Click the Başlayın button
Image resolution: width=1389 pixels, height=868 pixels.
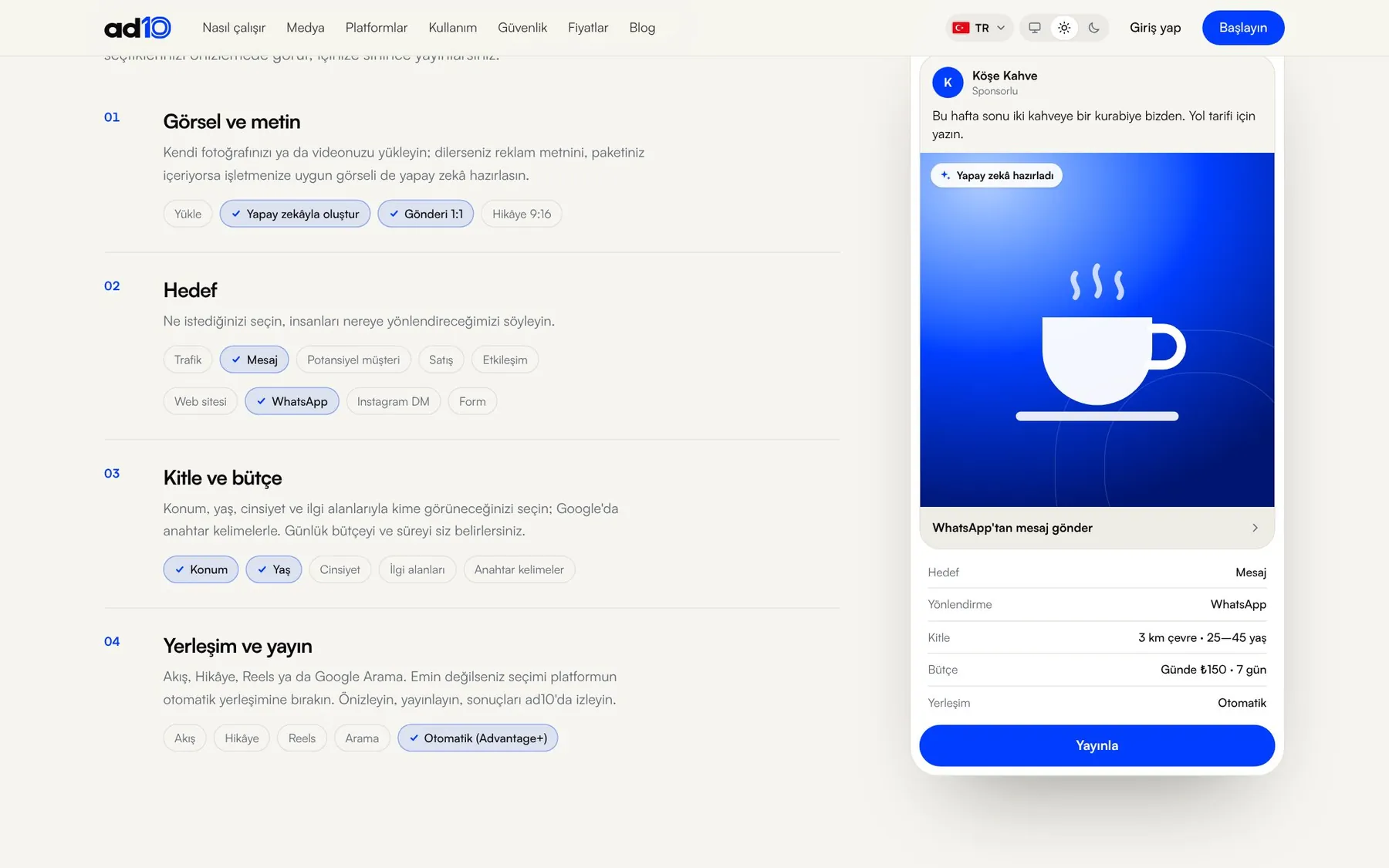(x=1243, y=28)
